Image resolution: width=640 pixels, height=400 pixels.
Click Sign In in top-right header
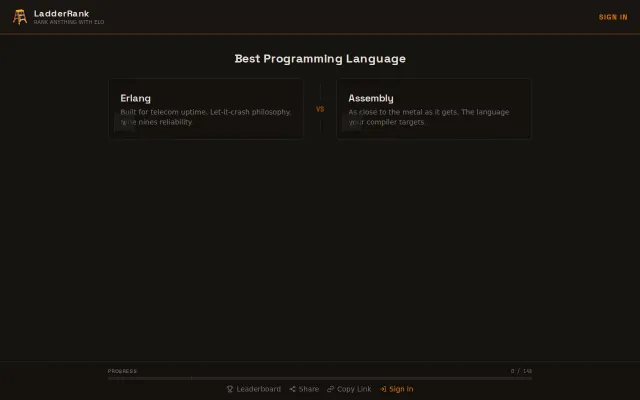[613, 17]
